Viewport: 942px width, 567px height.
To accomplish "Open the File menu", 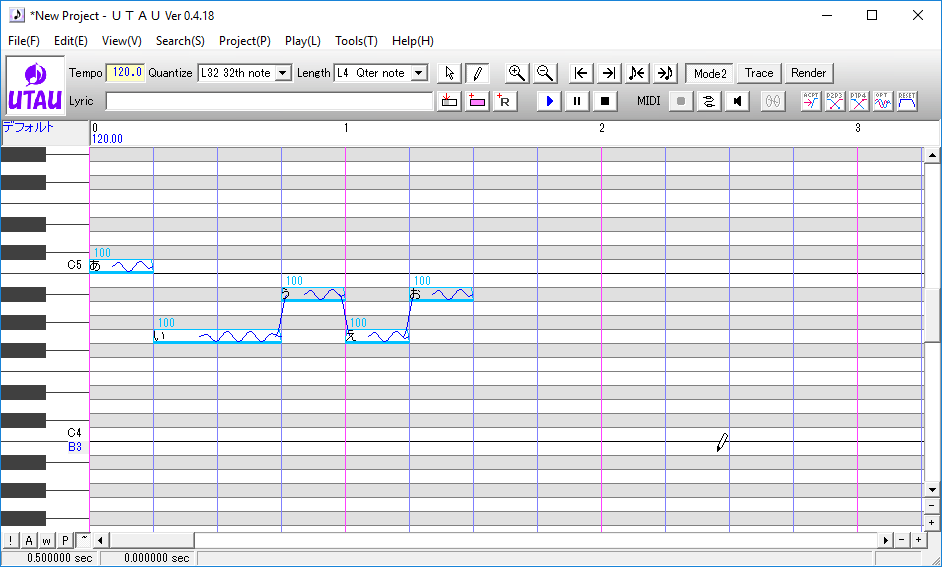I will 24,41.
